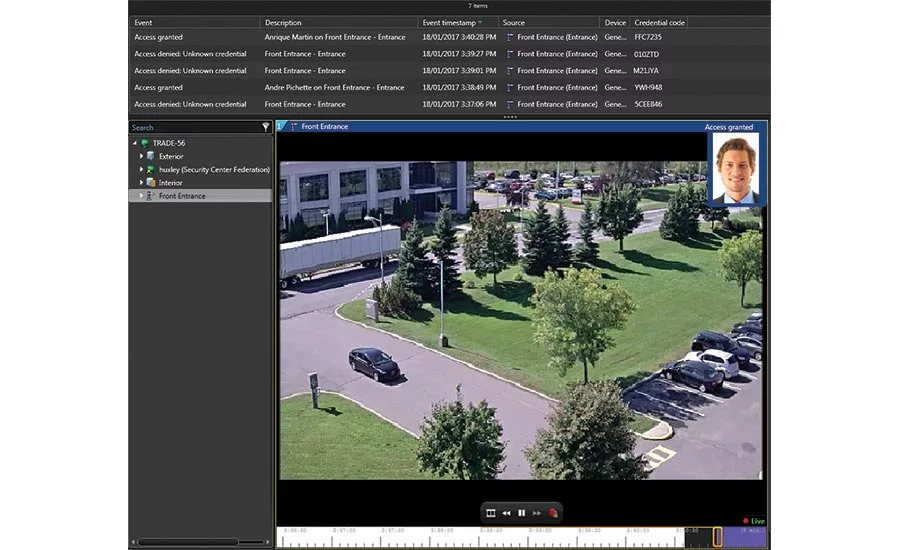The image size is (900, 550).
Task: Expand the huxley Security Center Federation node
Action: pos(141,170)
